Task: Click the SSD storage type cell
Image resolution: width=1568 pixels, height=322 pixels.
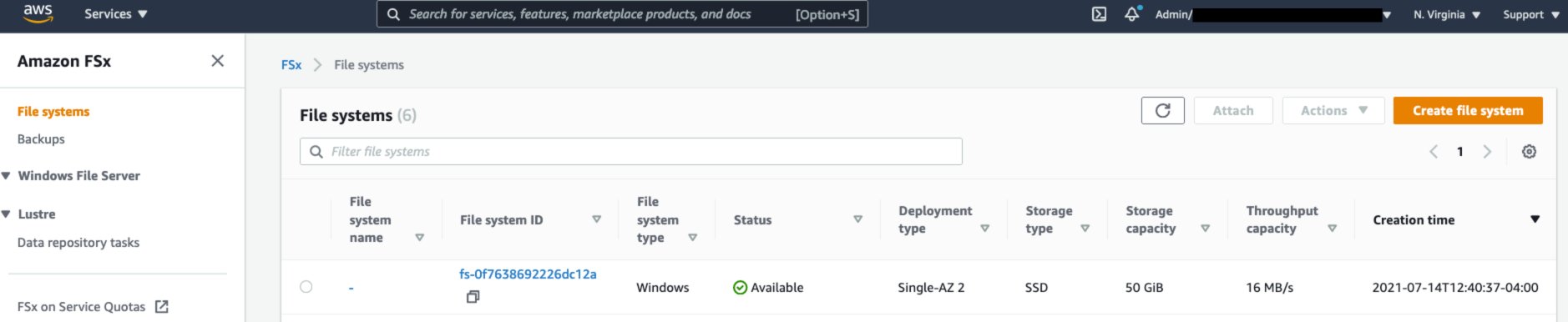Action: pos(1036,287)
